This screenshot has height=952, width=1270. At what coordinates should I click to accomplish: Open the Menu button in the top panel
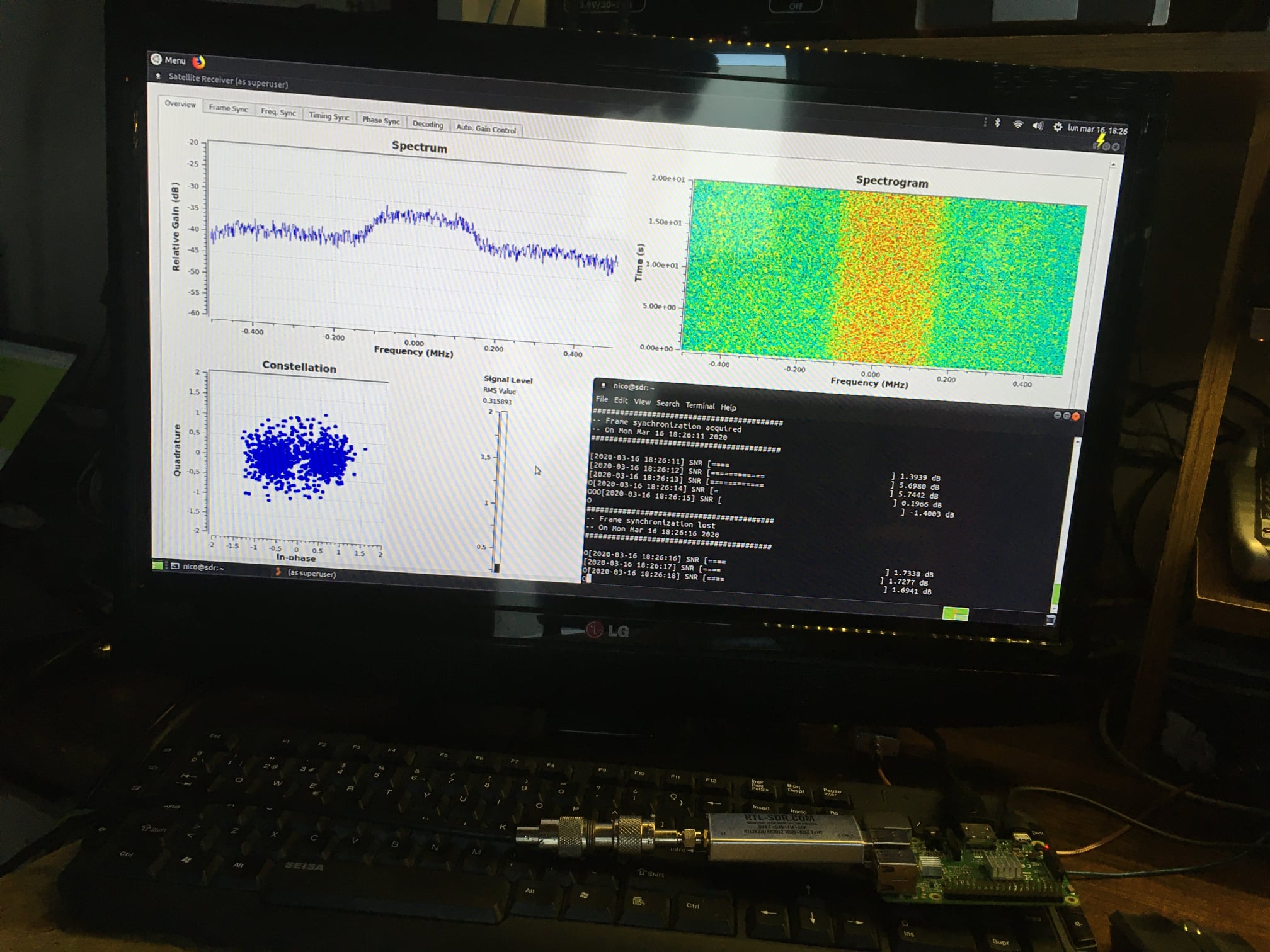[x=168, y=60]
